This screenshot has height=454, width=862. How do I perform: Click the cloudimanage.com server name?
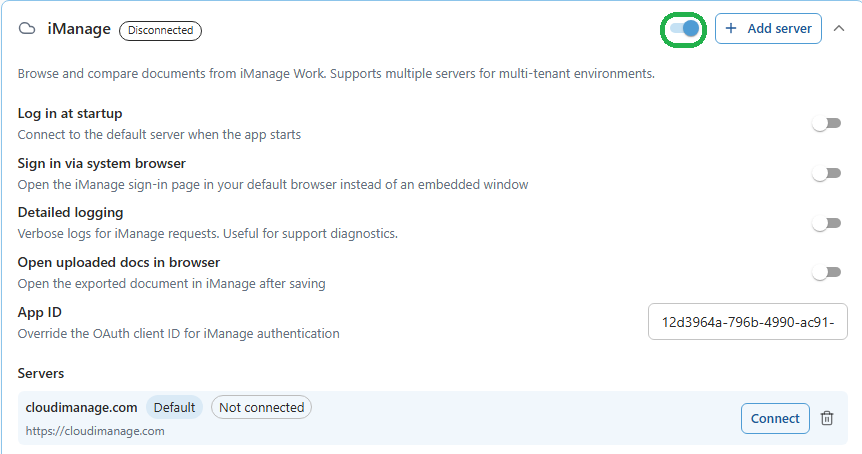coord(81,407)
